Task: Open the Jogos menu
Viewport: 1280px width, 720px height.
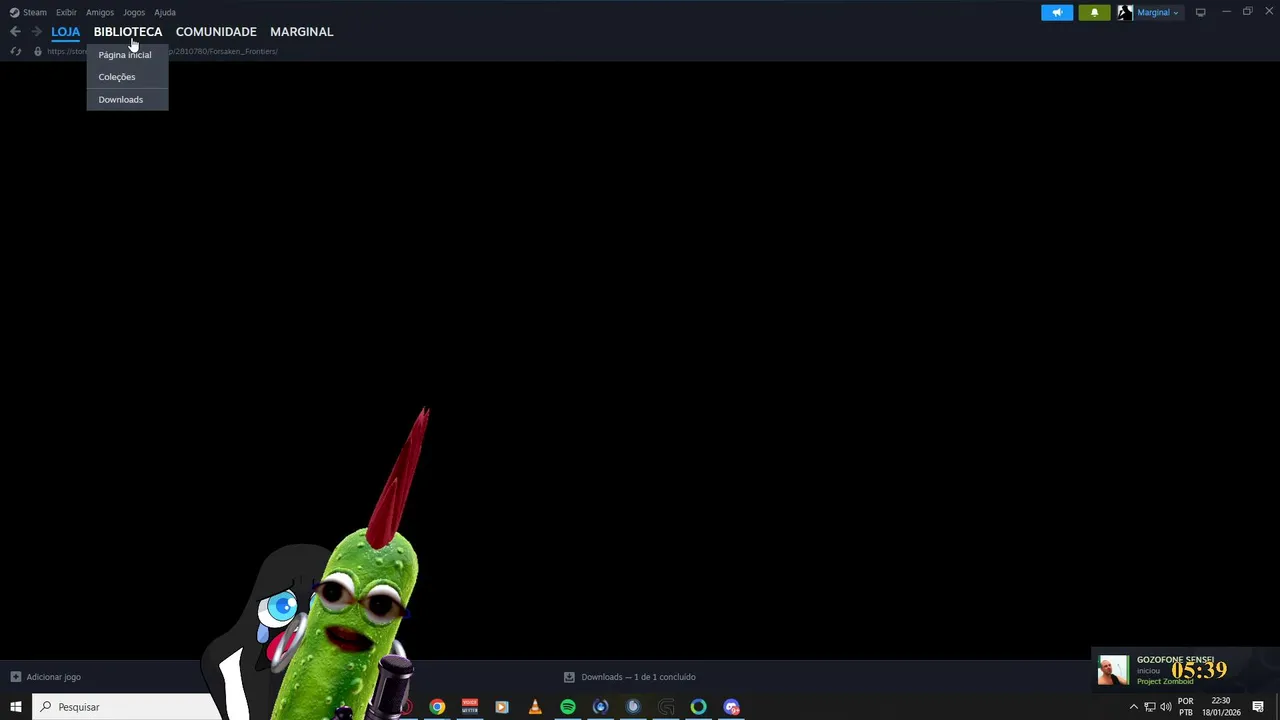Action: (134, 12)
